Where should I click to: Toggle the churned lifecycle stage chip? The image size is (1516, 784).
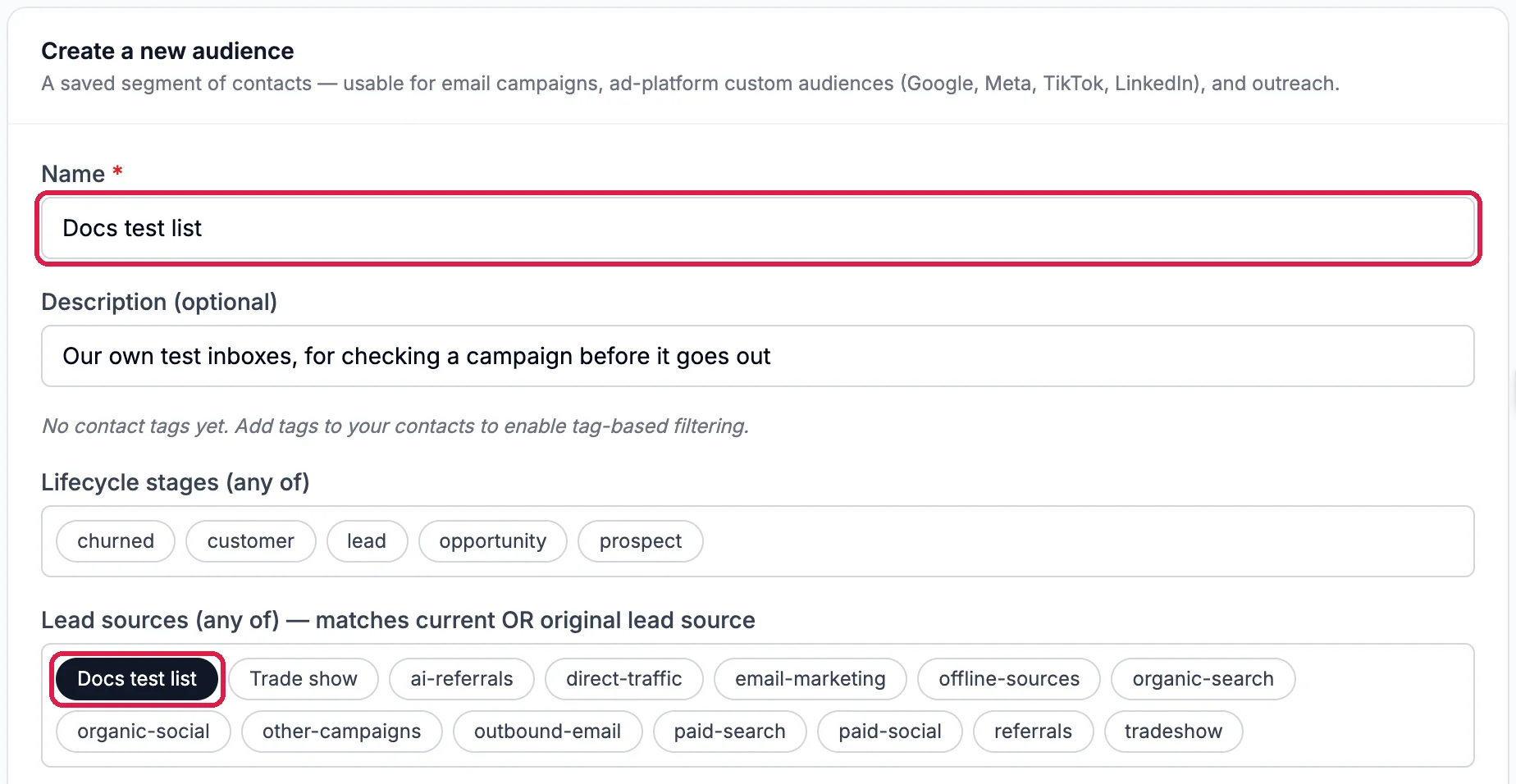click(116, 541)
